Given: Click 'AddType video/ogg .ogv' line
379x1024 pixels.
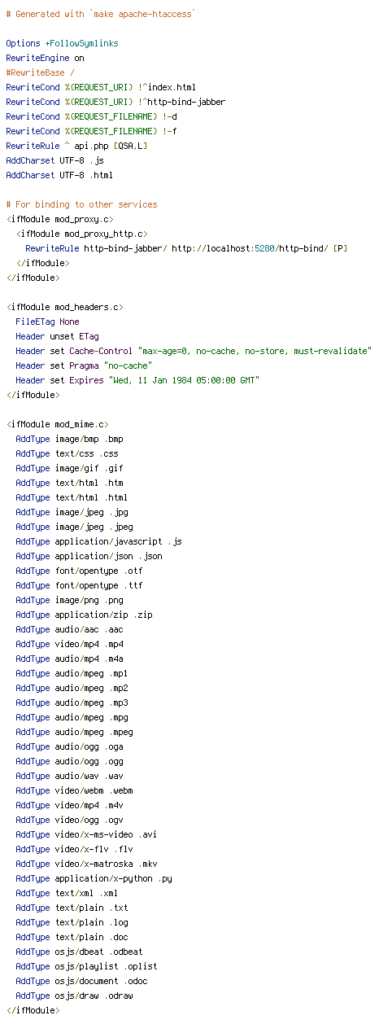Looking at the screenshot, I should coord(69,819).
